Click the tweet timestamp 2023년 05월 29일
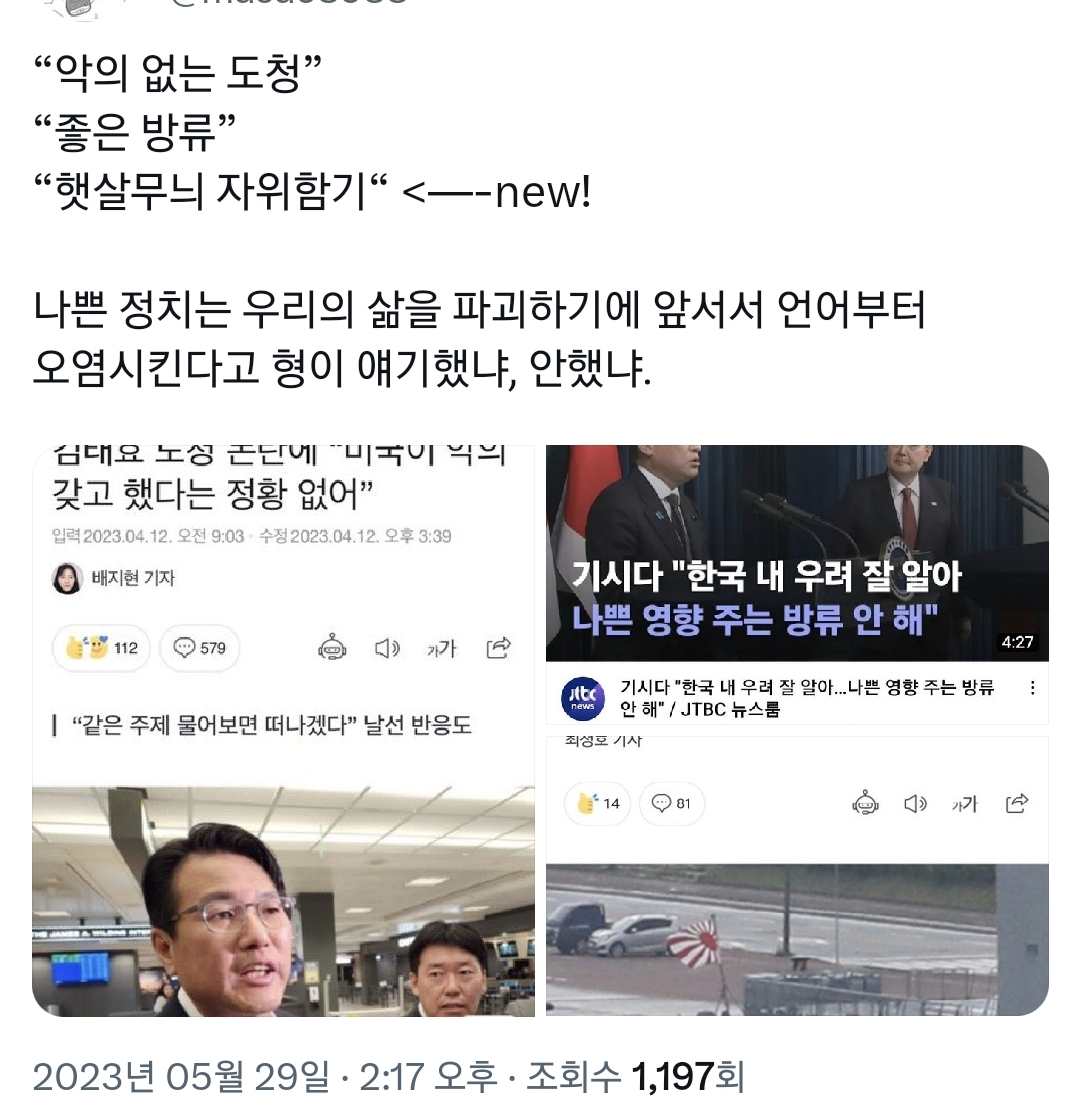 tap(181, 1077)
